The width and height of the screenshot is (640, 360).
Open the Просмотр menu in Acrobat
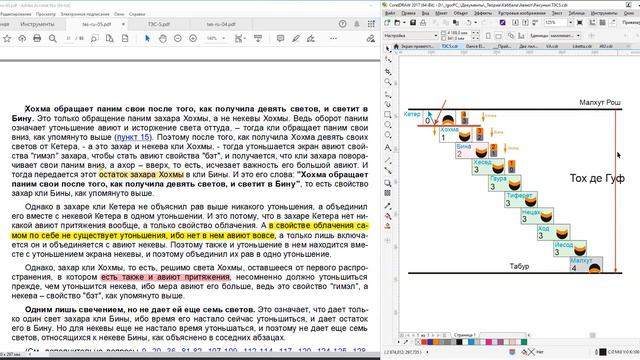(x=46, y=14)
